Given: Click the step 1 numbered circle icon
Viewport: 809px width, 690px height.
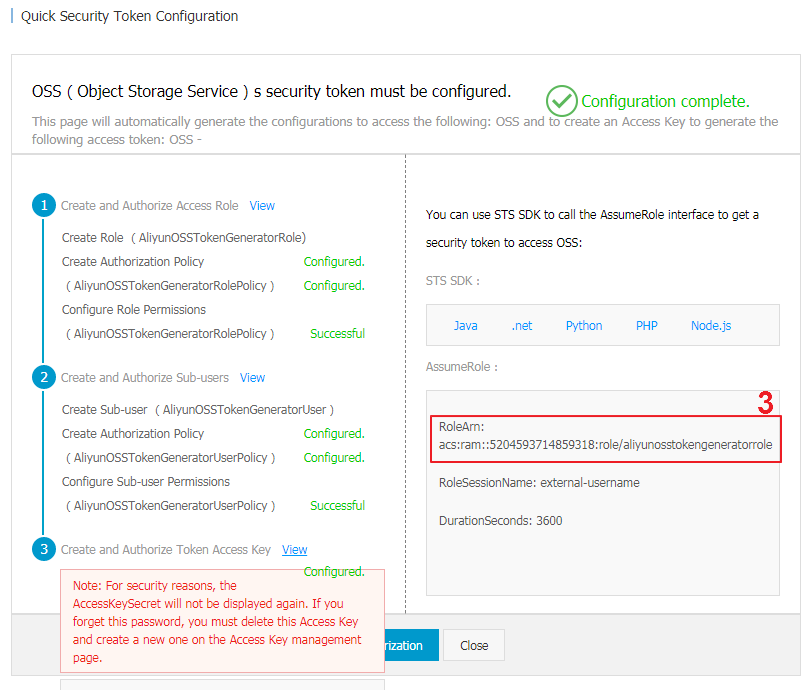Looking at the screenshot, I should pyautogui.click(x=44, y=205).
